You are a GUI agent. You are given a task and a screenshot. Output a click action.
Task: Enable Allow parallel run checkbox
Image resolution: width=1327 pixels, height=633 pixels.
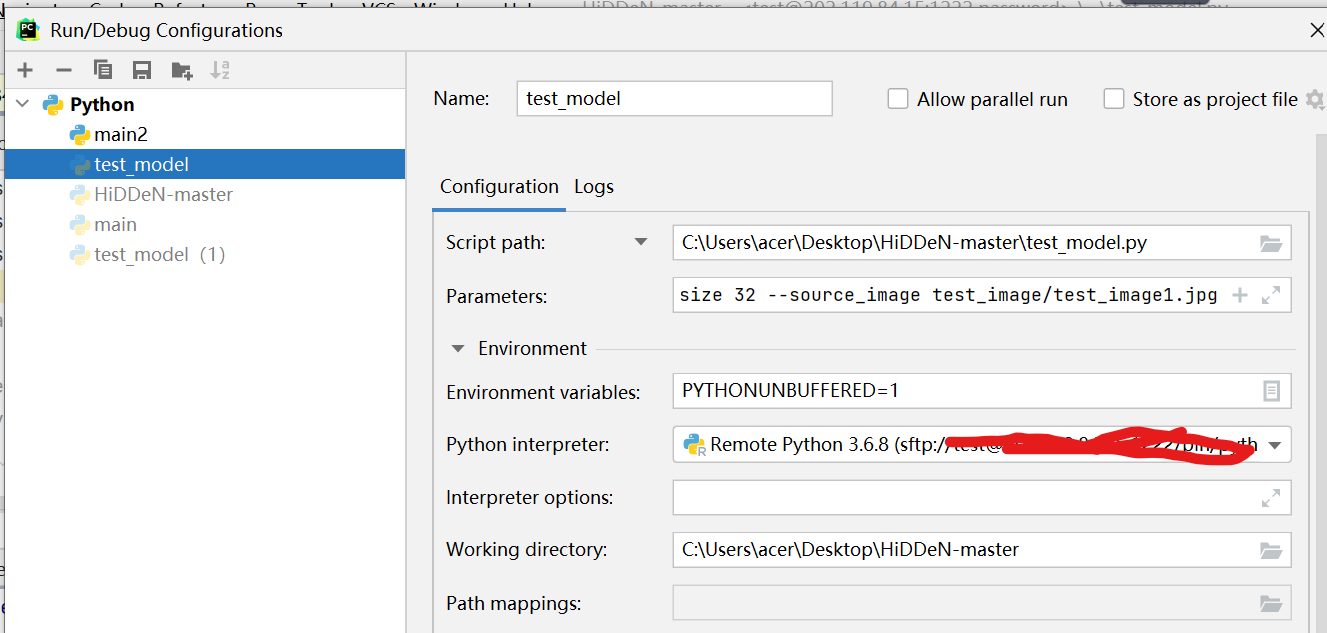click(898, 99)
